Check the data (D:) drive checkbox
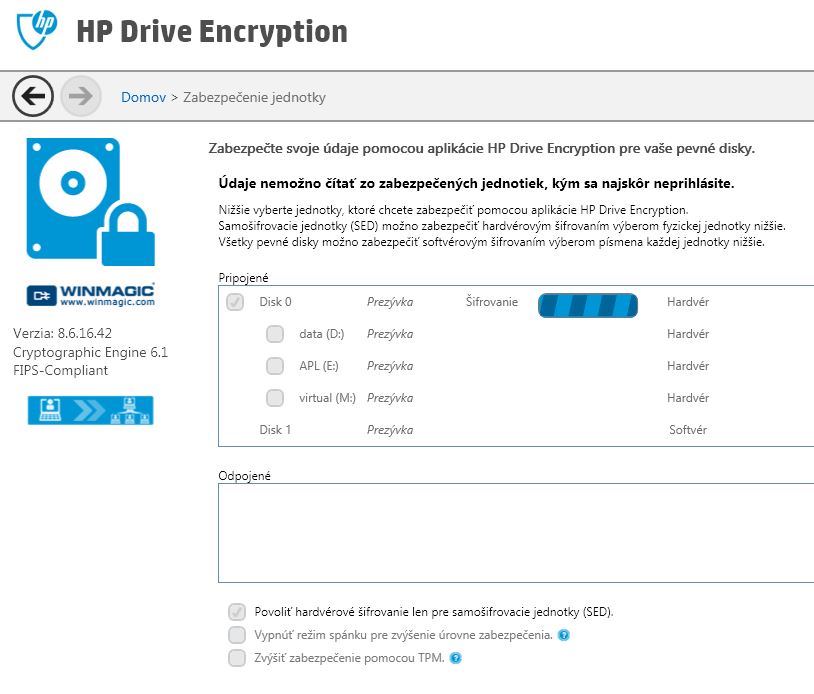Image resolution: width=814 pixels, height=694 pixels. tap(275, 334)
